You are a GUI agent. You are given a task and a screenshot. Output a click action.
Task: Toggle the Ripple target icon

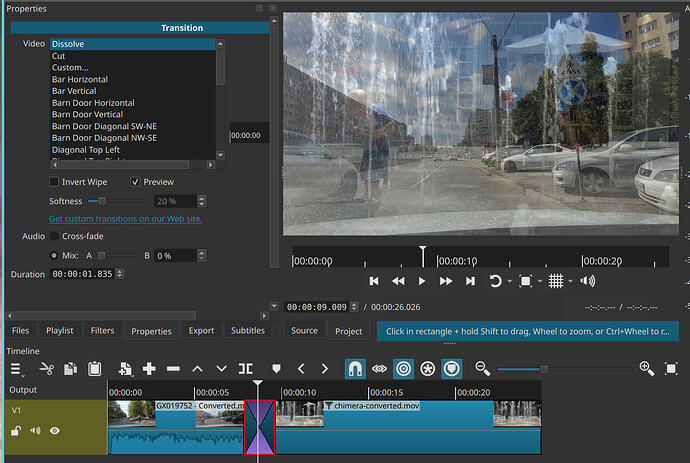[404, 369]
